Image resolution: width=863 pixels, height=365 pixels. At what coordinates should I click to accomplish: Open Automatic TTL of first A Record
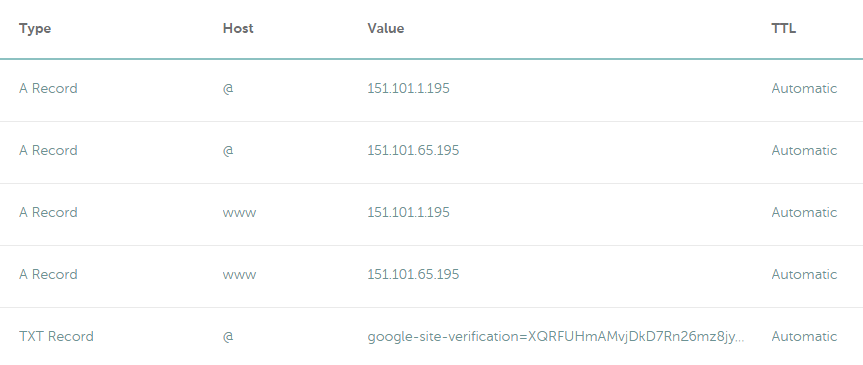(804, 89)
